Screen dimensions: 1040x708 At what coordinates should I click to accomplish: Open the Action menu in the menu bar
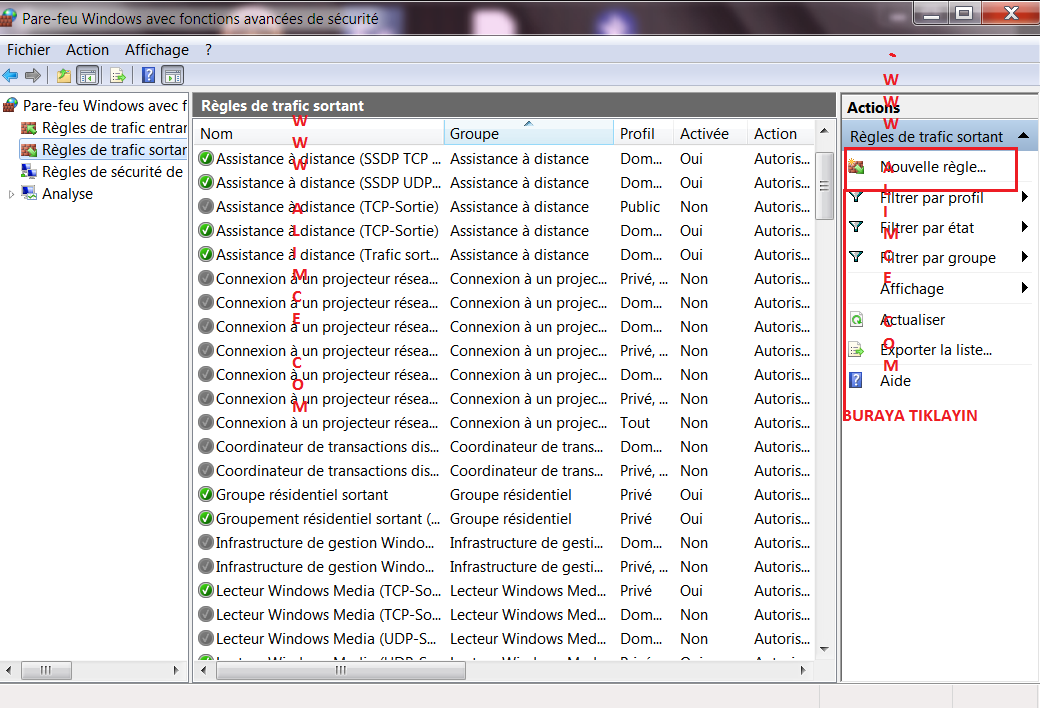point(88,50)
